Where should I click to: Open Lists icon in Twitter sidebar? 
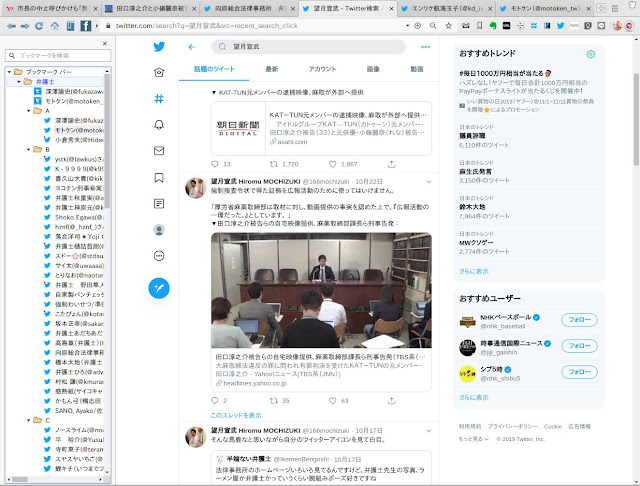(159, 203)
